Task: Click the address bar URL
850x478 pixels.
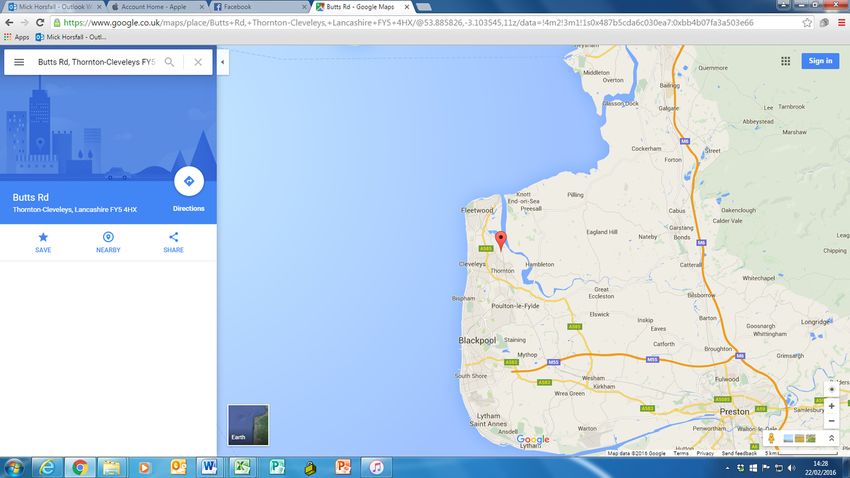Action: (408, 23)
